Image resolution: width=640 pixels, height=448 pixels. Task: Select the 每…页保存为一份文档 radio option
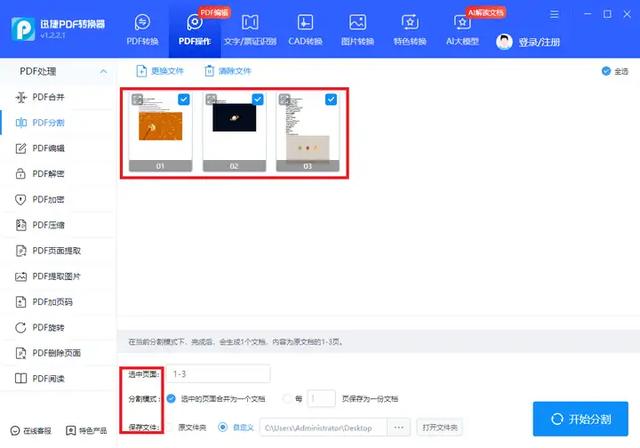click(287, 399)
